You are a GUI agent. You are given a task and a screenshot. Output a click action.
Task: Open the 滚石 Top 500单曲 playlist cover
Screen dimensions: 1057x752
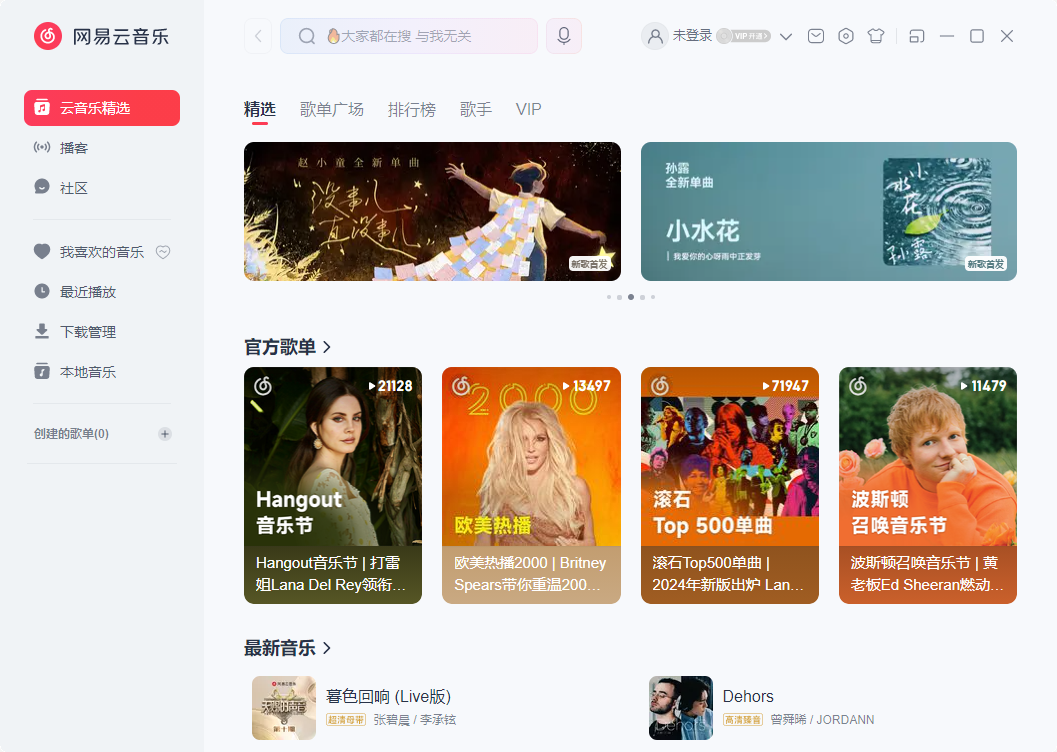click(x=730, y=456)
